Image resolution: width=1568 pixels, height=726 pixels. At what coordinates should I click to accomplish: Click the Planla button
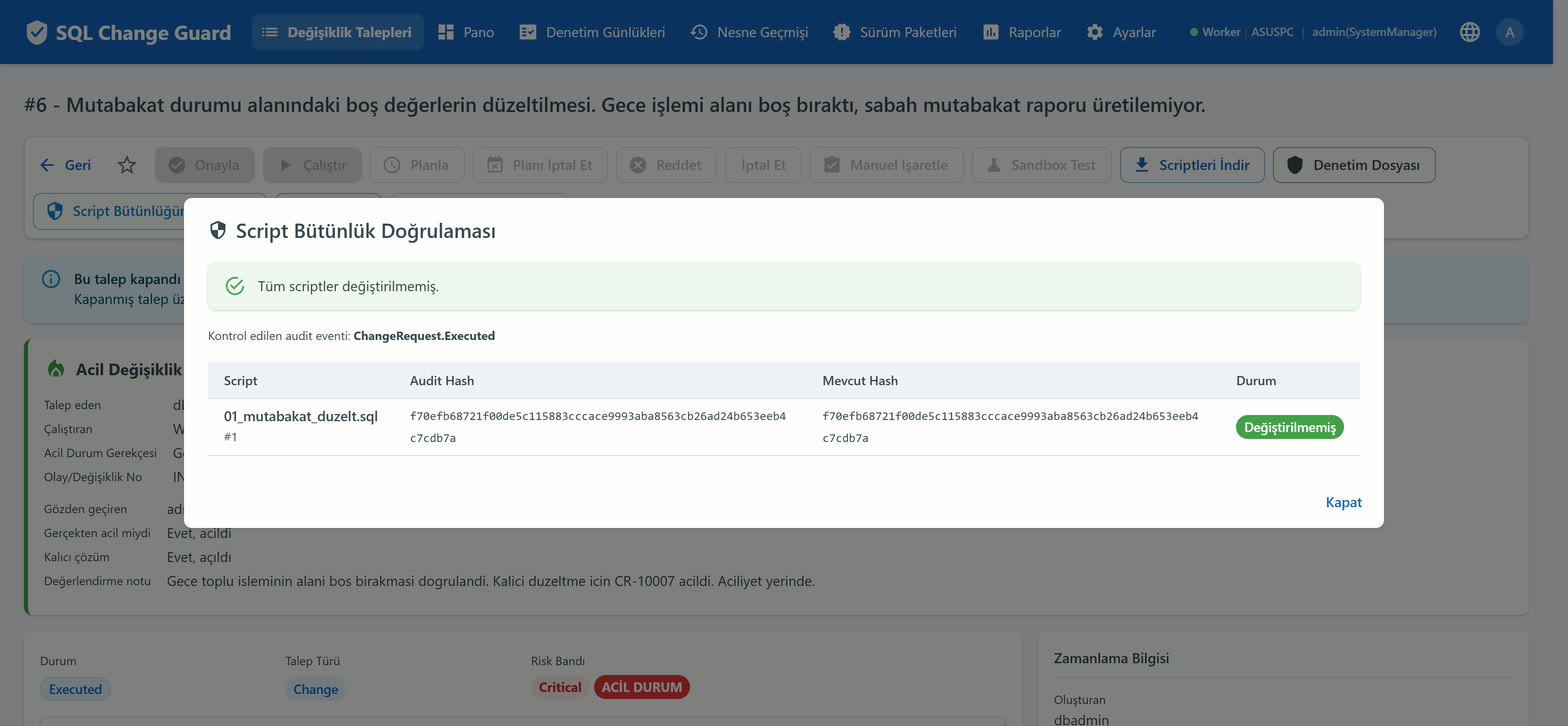click(x=417, y=165)
